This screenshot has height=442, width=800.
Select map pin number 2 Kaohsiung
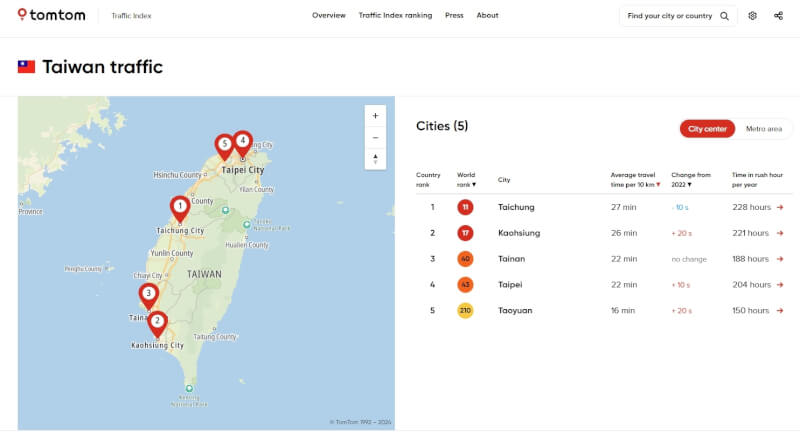tap(157, 323)
